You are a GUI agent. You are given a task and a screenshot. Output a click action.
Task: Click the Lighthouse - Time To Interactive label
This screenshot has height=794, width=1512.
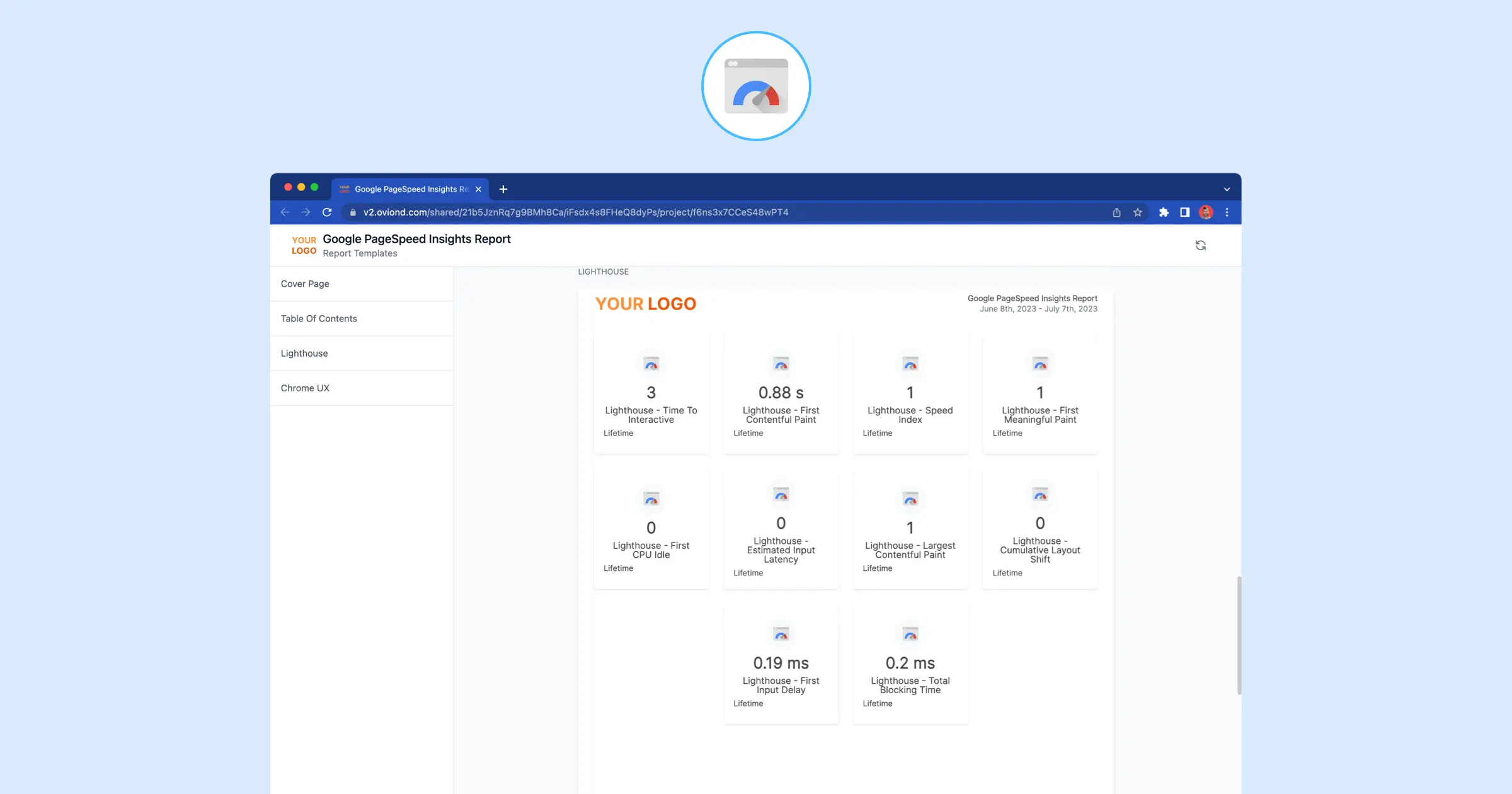651,415
